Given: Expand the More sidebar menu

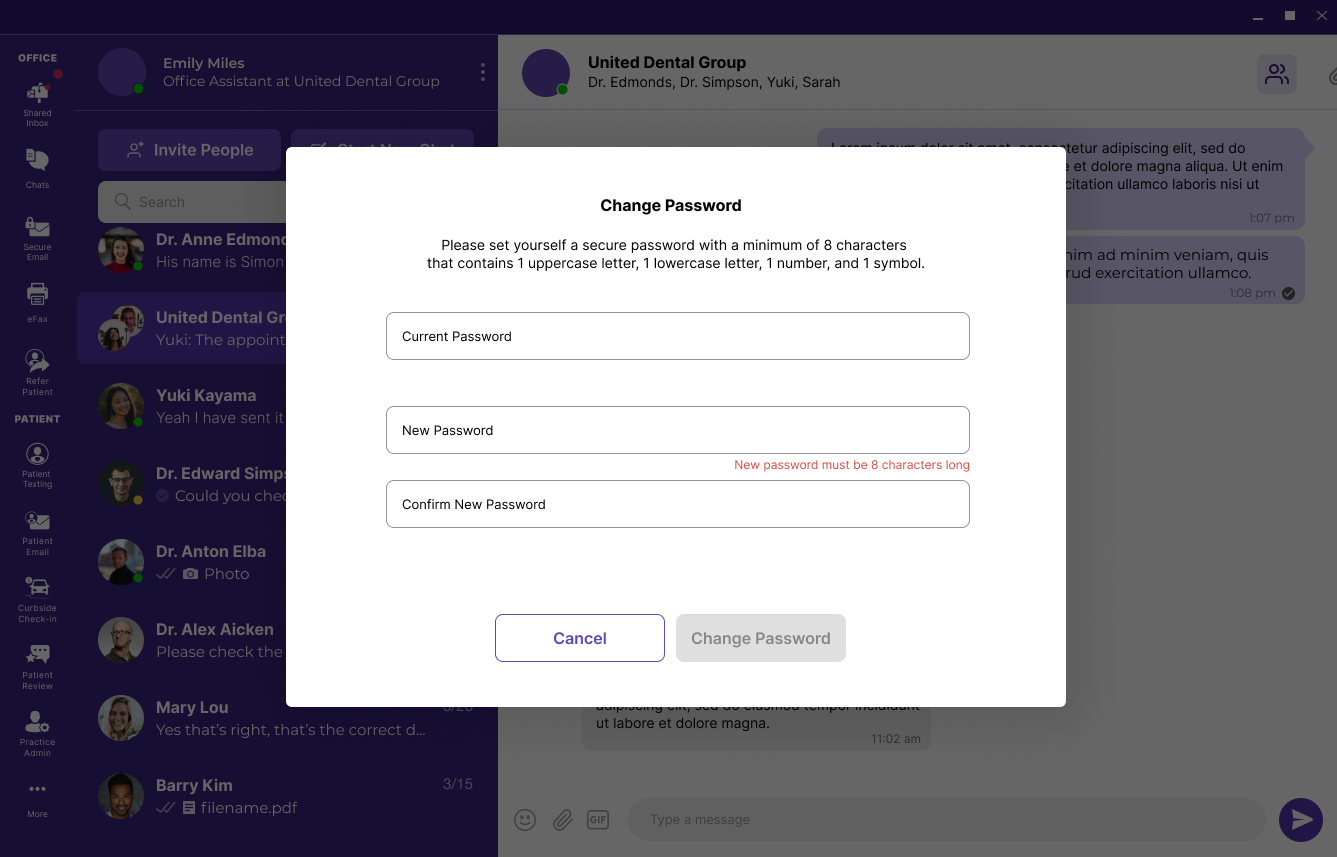Looking at the screenshot, I should [37, 790].
